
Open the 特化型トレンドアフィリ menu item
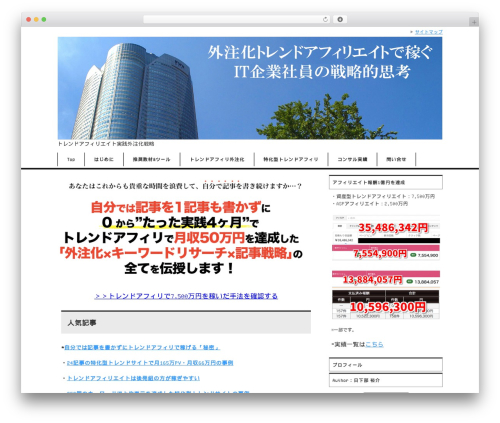291,159
